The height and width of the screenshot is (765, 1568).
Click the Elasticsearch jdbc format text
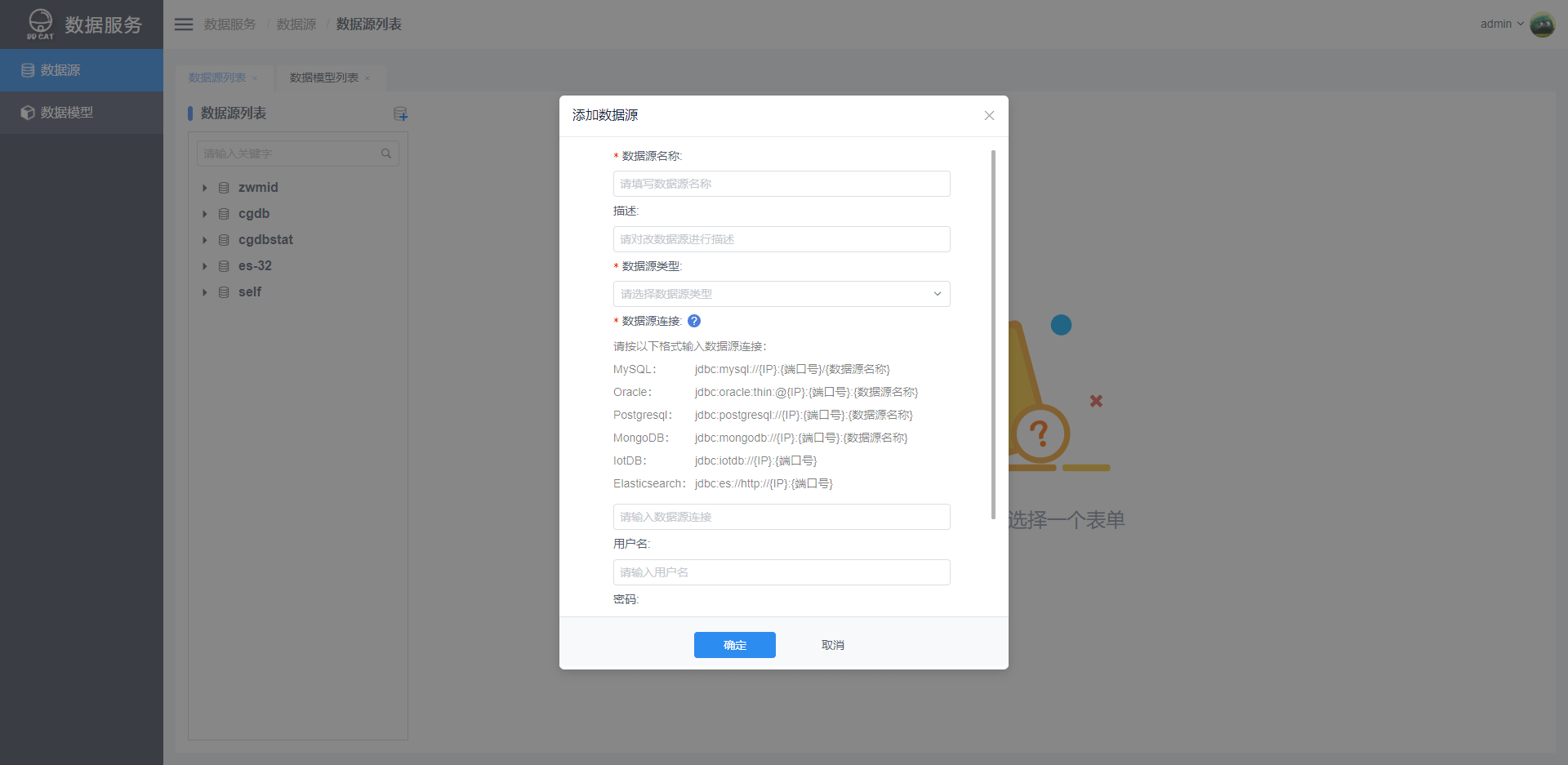(x=764, y=483)
